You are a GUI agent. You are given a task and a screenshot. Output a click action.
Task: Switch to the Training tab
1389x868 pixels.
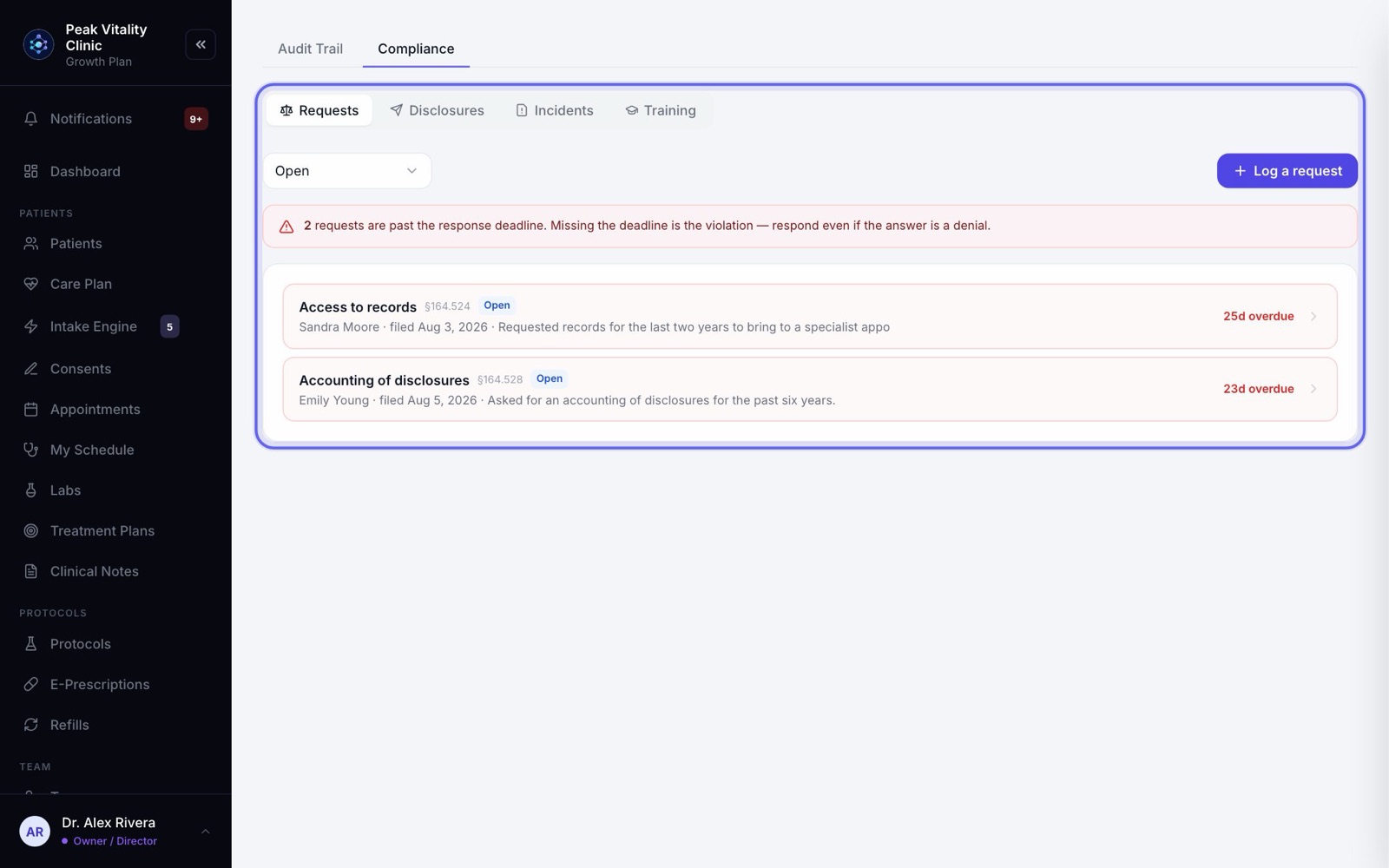point(661,110)
